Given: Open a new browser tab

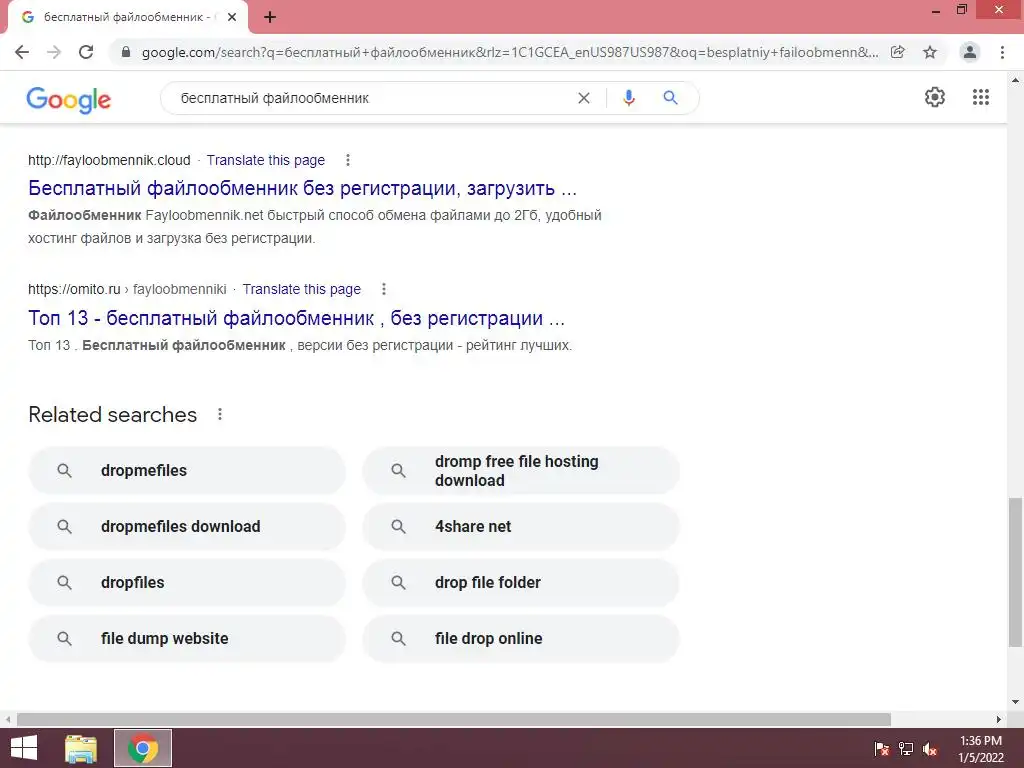Looking at the screenshot, I should [x=270, y=17].
